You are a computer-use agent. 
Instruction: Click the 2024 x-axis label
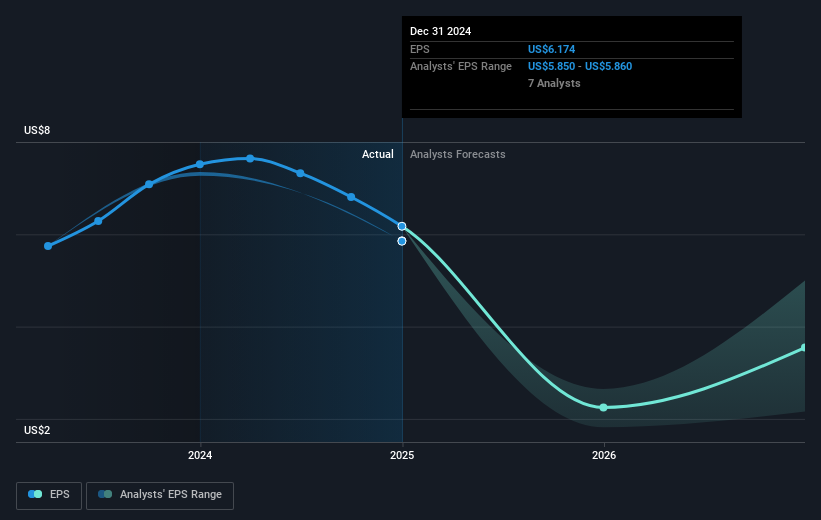pyautogui.click(x=200, y=455)
